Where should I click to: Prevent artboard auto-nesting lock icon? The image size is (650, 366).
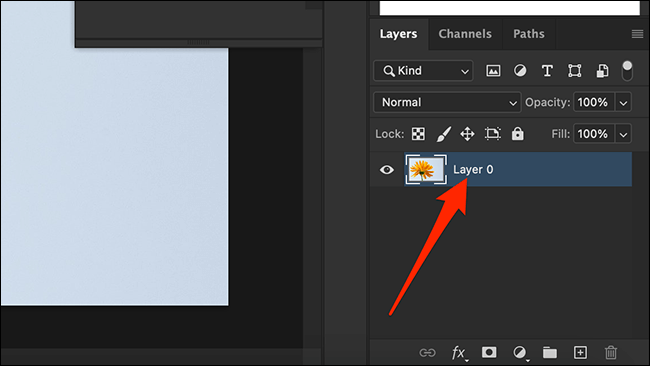[x=492, y=134]
